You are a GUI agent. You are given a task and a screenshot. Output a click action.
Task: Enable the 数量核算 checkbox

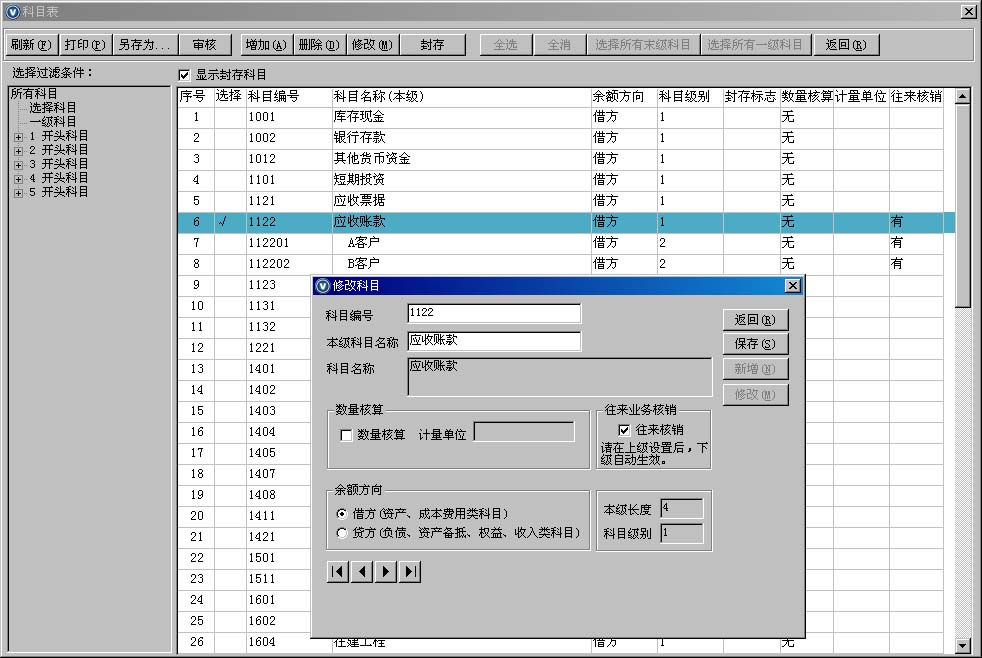click(x=347, y=435)
